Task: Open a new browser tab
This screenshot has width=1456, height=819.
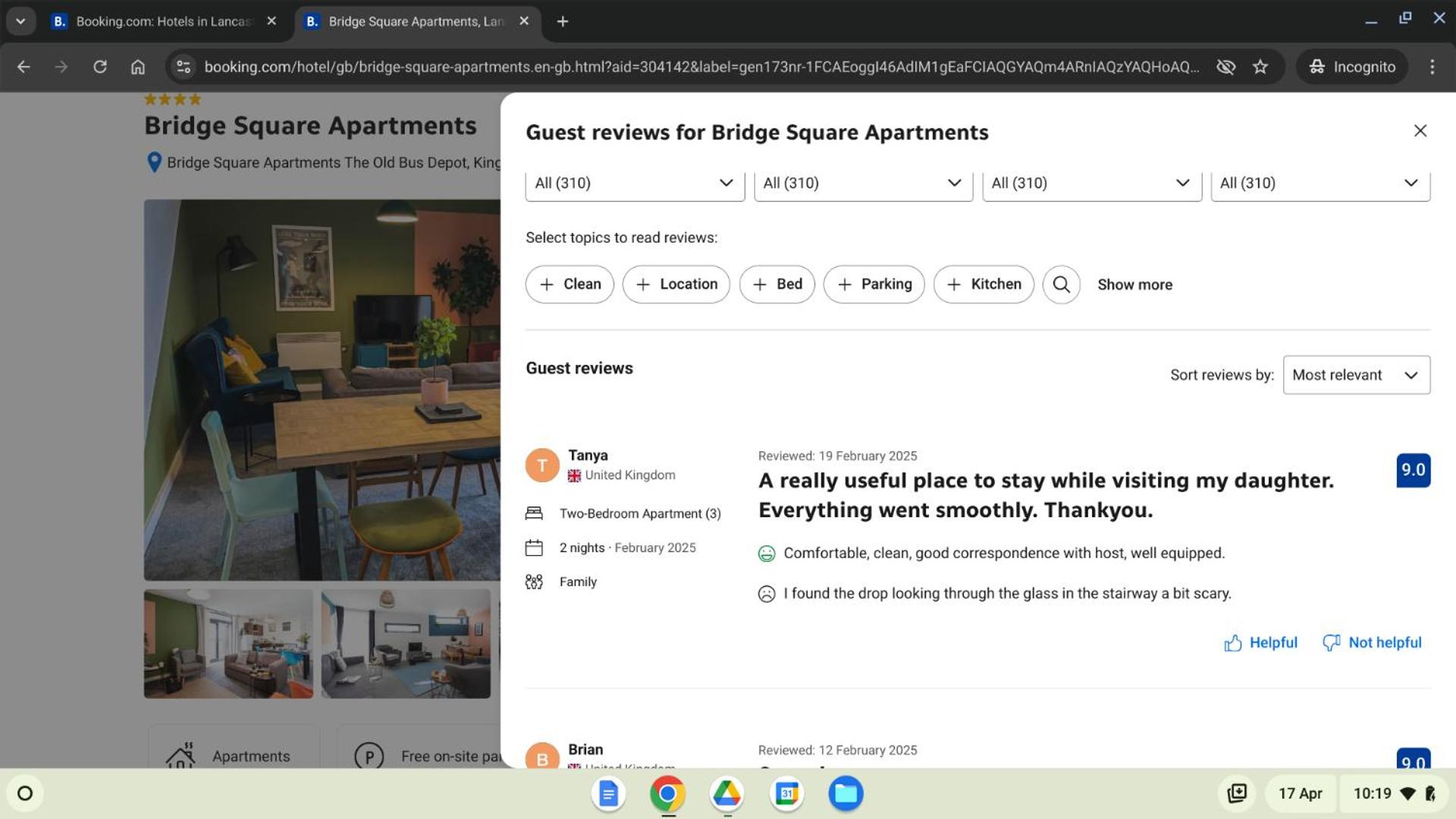Action: pyautogui.click(x=562, y=21)
